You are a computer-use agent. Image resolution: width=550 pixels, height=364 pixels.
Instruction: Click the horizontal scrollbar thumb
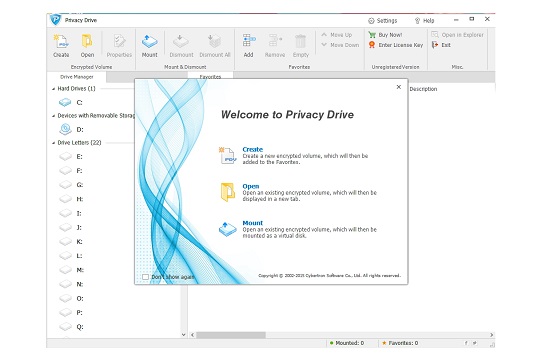231,335
